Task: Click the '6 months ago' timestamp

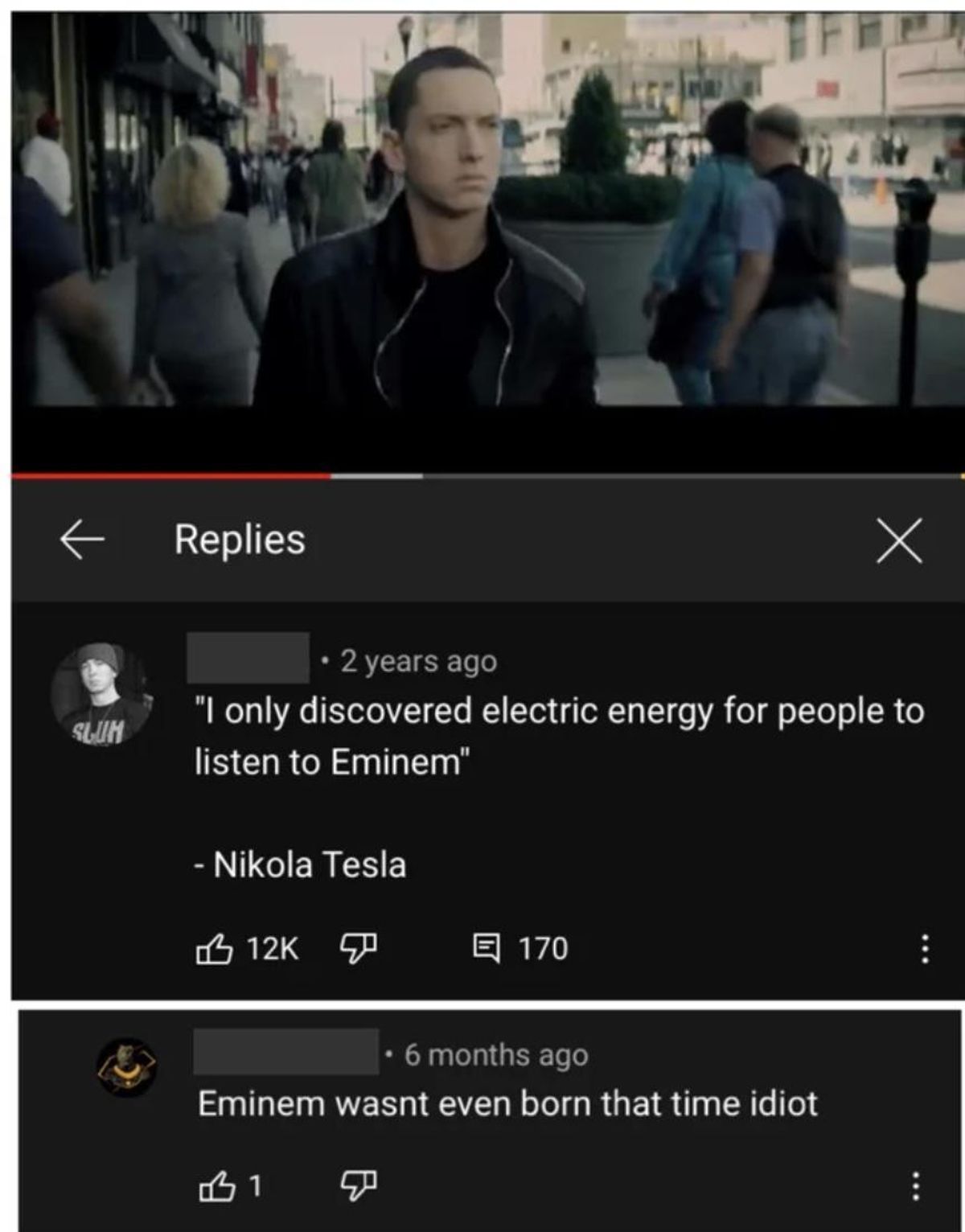Action: [496, 1054]
